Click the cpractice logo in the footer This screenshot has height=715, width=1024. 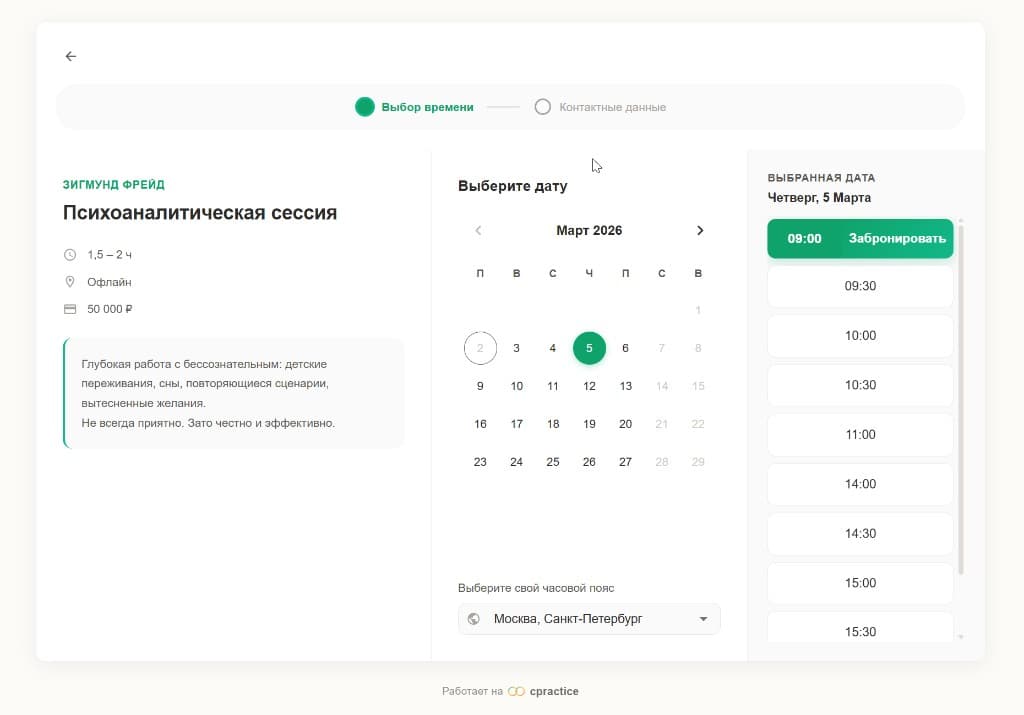541,690
